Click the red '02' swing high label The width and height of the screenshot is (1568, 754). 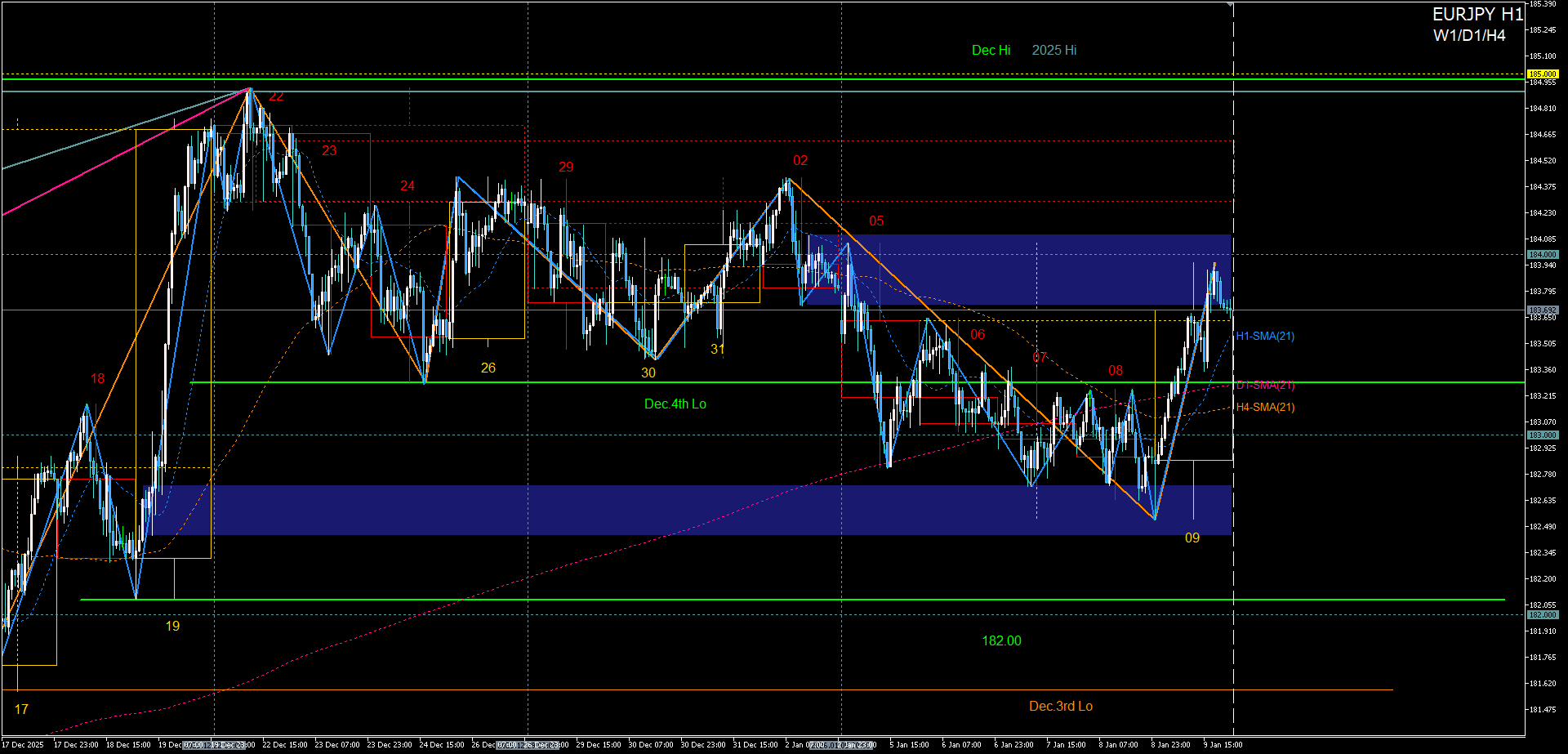pos(800,160)
